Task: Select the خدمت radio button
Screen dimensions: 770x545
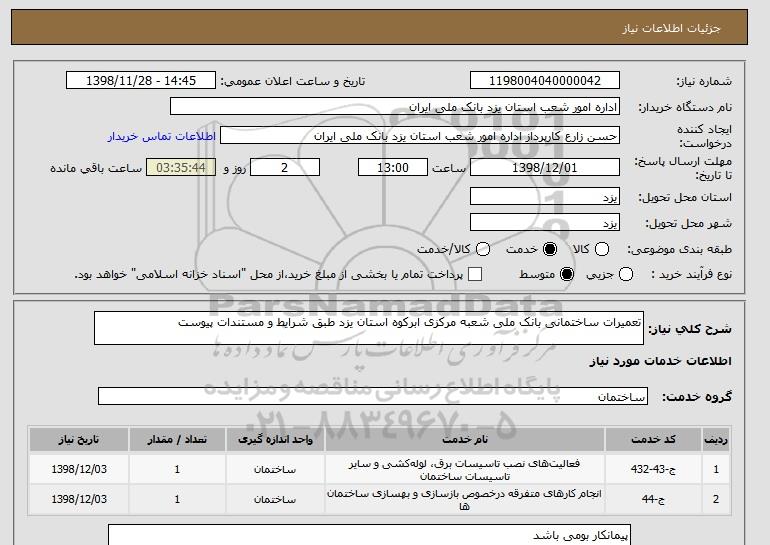Action: coord(550,249)
